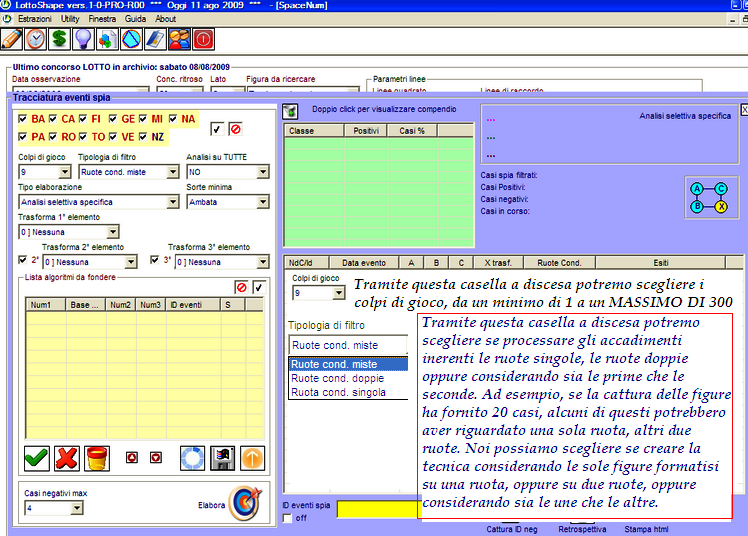Select Ruote cond. doppie in list
The width and height of the screenshot is (748, 536).
pos(348,378)
